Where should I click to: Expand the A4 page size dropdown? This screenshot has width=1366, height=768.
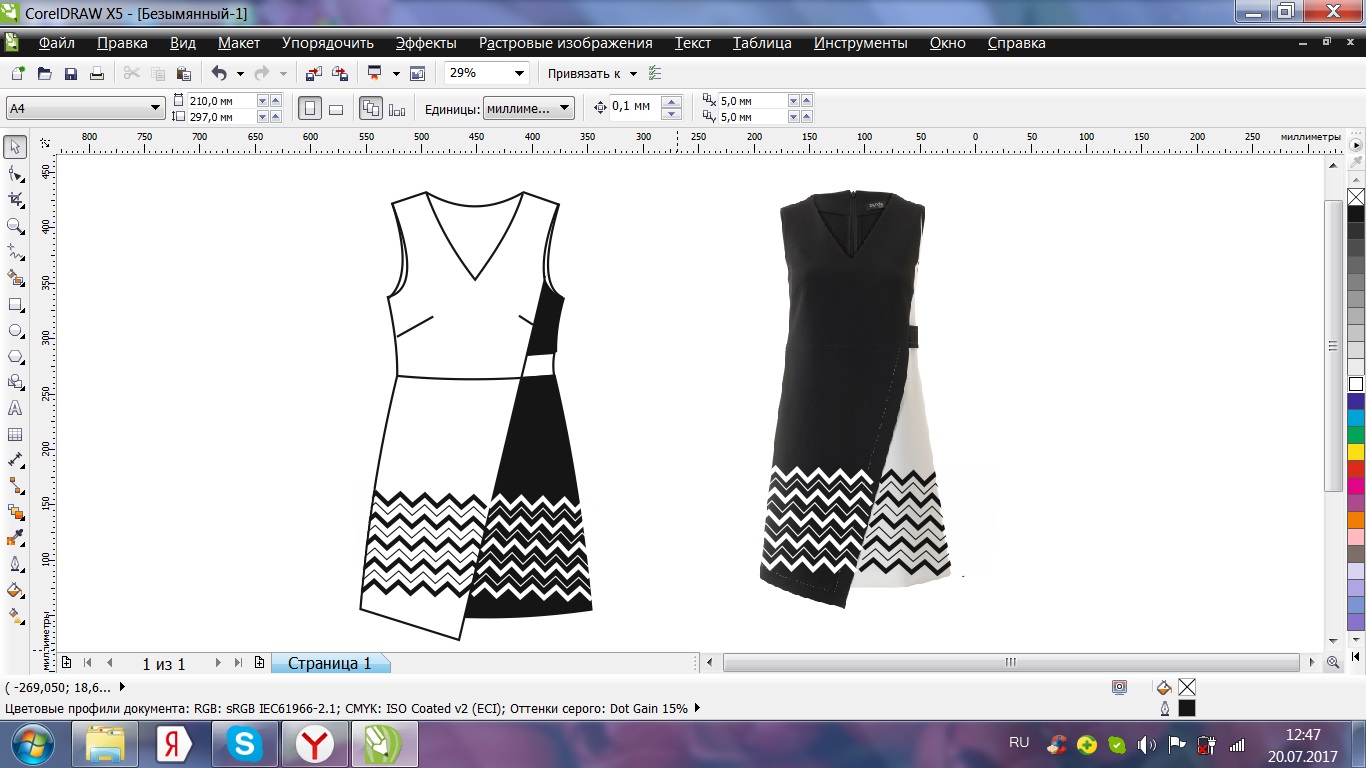(156, 109)
